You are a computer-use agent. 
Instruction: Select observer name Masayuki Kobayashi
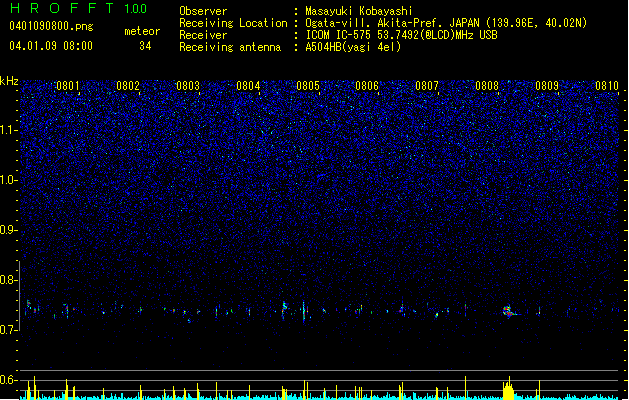click(359, 11)
